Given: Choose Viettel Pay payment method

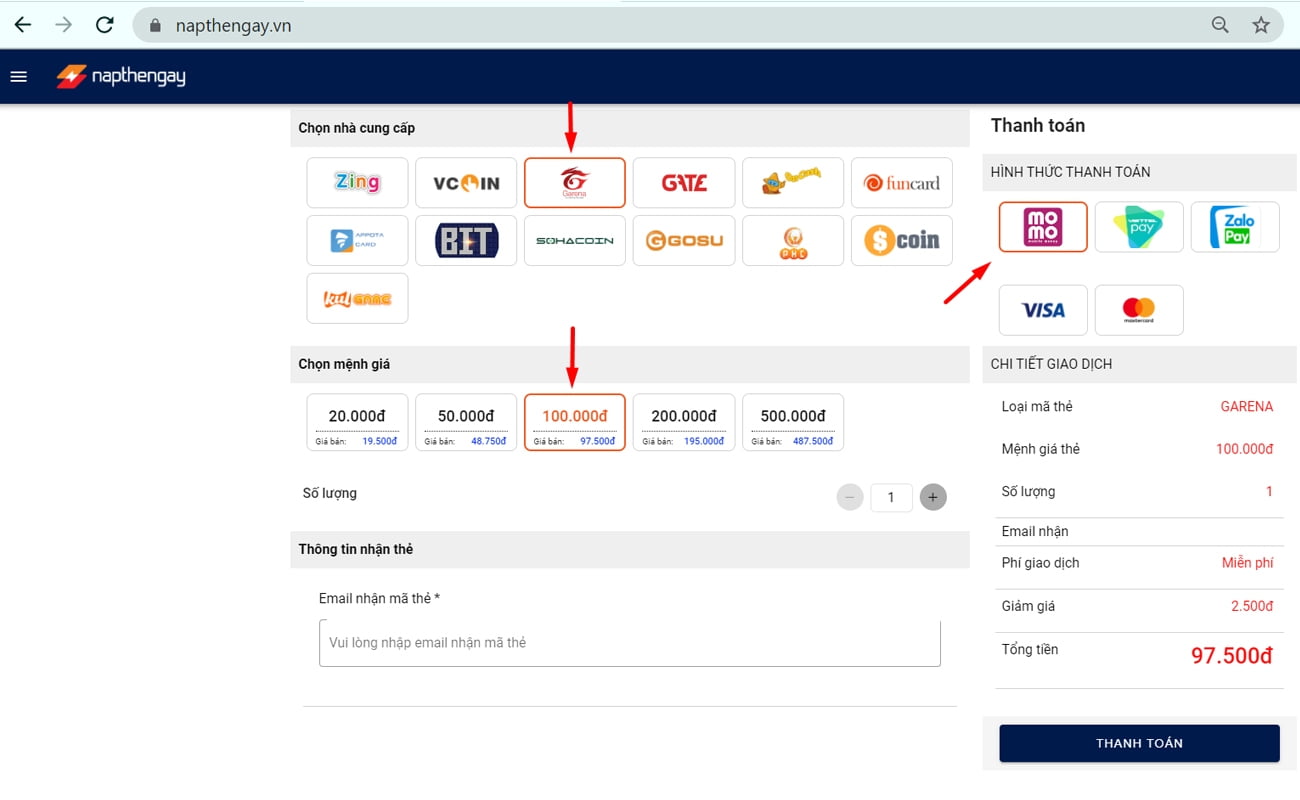Looking at the screenshot, I should [x=1139, y=227].
